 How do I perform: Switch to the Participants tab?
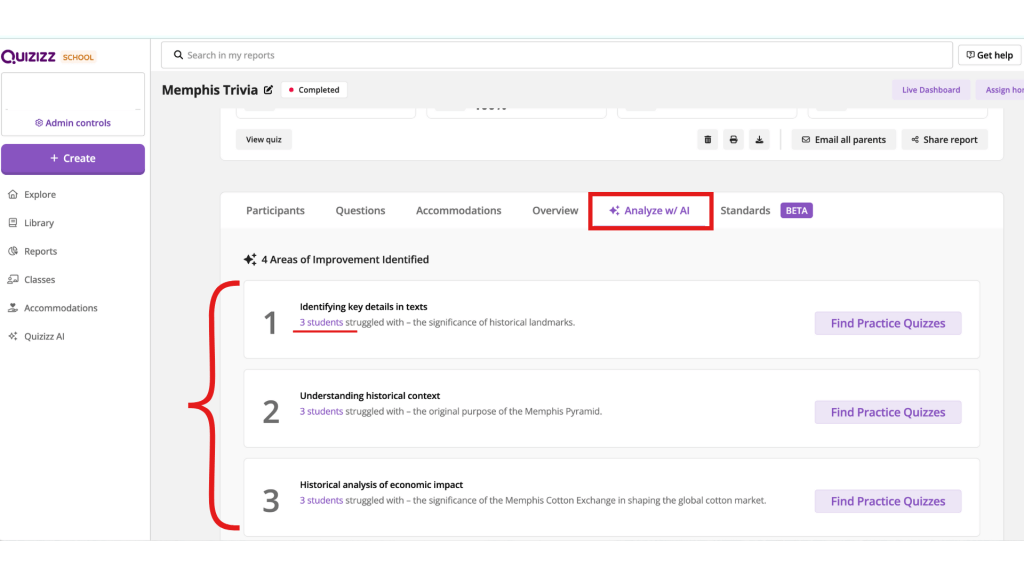click(x=275, y=211)
